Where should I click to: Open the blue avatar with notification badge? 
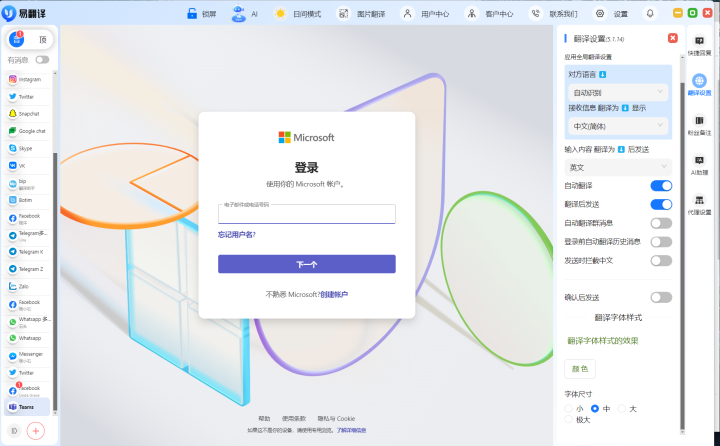click(17, 40)
